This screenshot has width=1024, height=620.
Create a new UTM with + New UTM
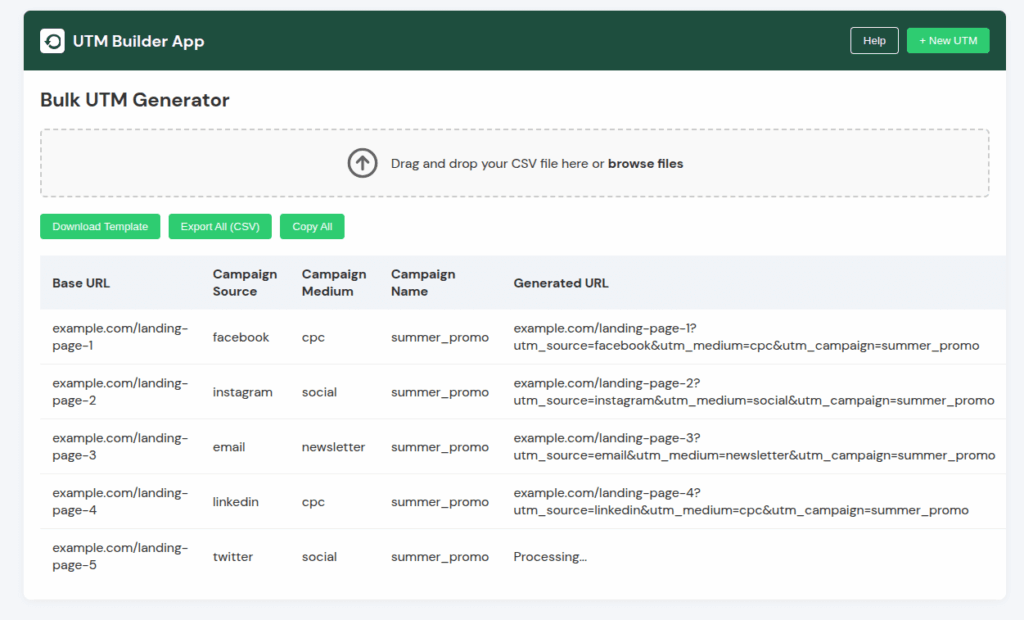coord(947,41)
